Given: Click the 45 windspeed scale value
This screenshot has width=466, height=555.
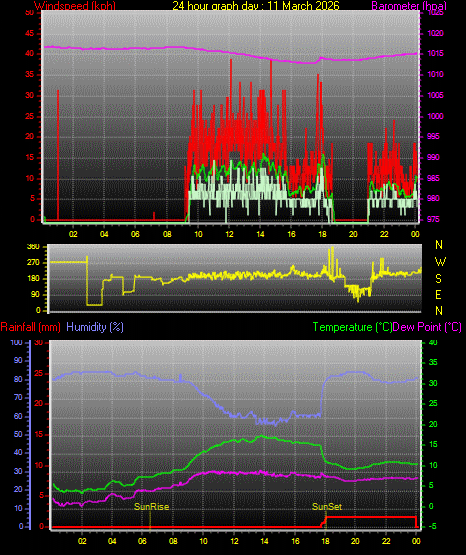Looking at the screenshot, I should [x=30, y=33].
